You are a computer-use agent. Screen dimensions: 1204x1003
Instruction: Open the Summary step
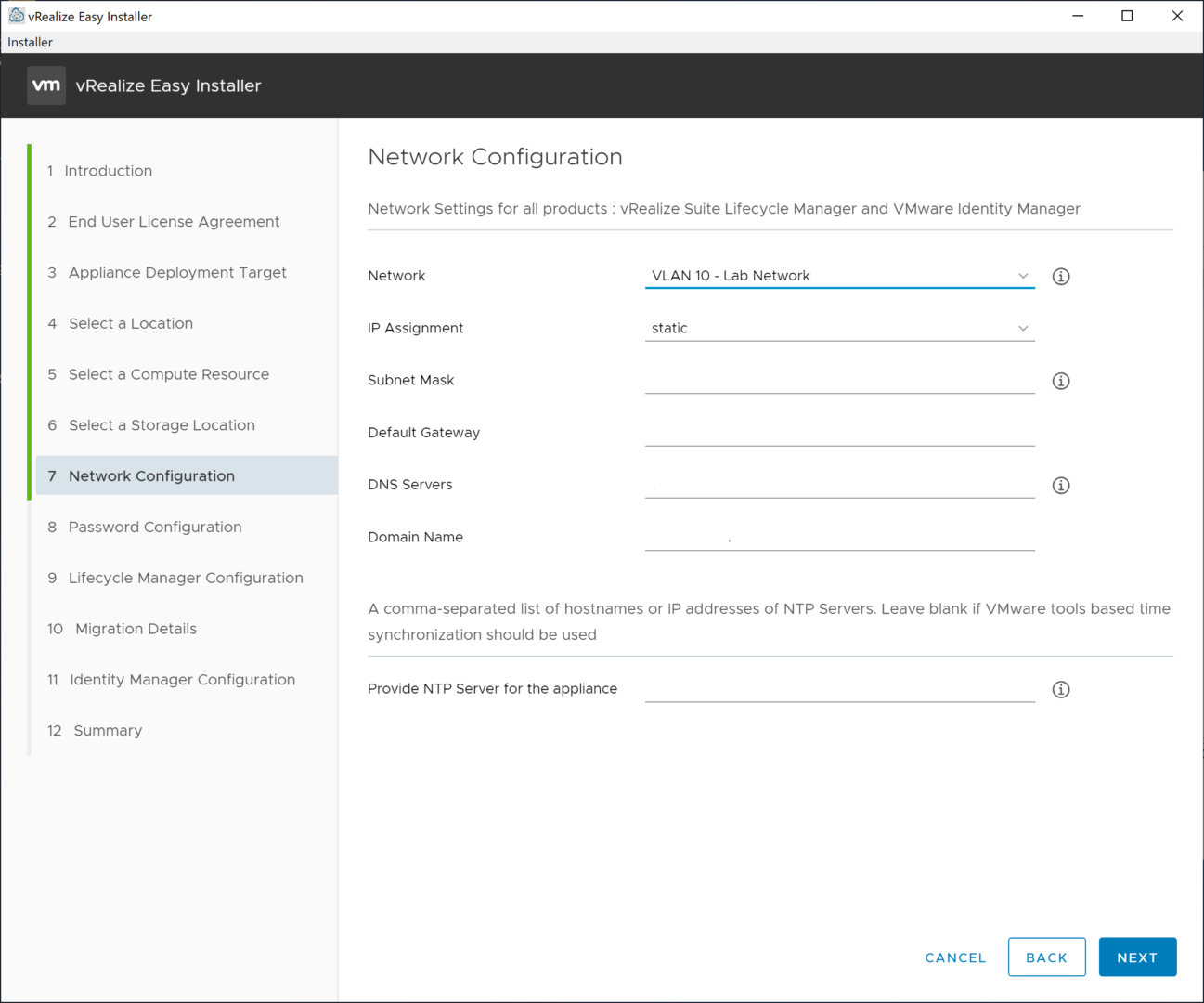[x=108, y=731]
